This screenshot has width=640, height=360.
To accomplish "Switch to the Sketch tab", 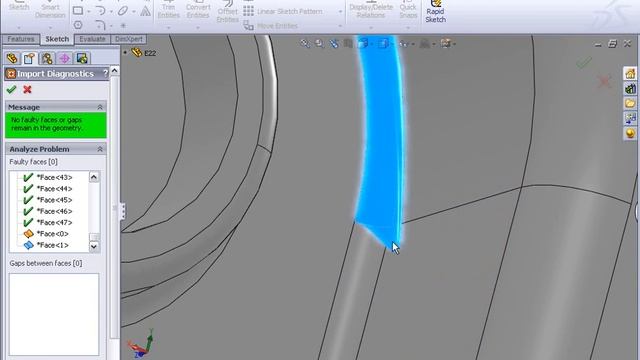I will pos(57,39).
